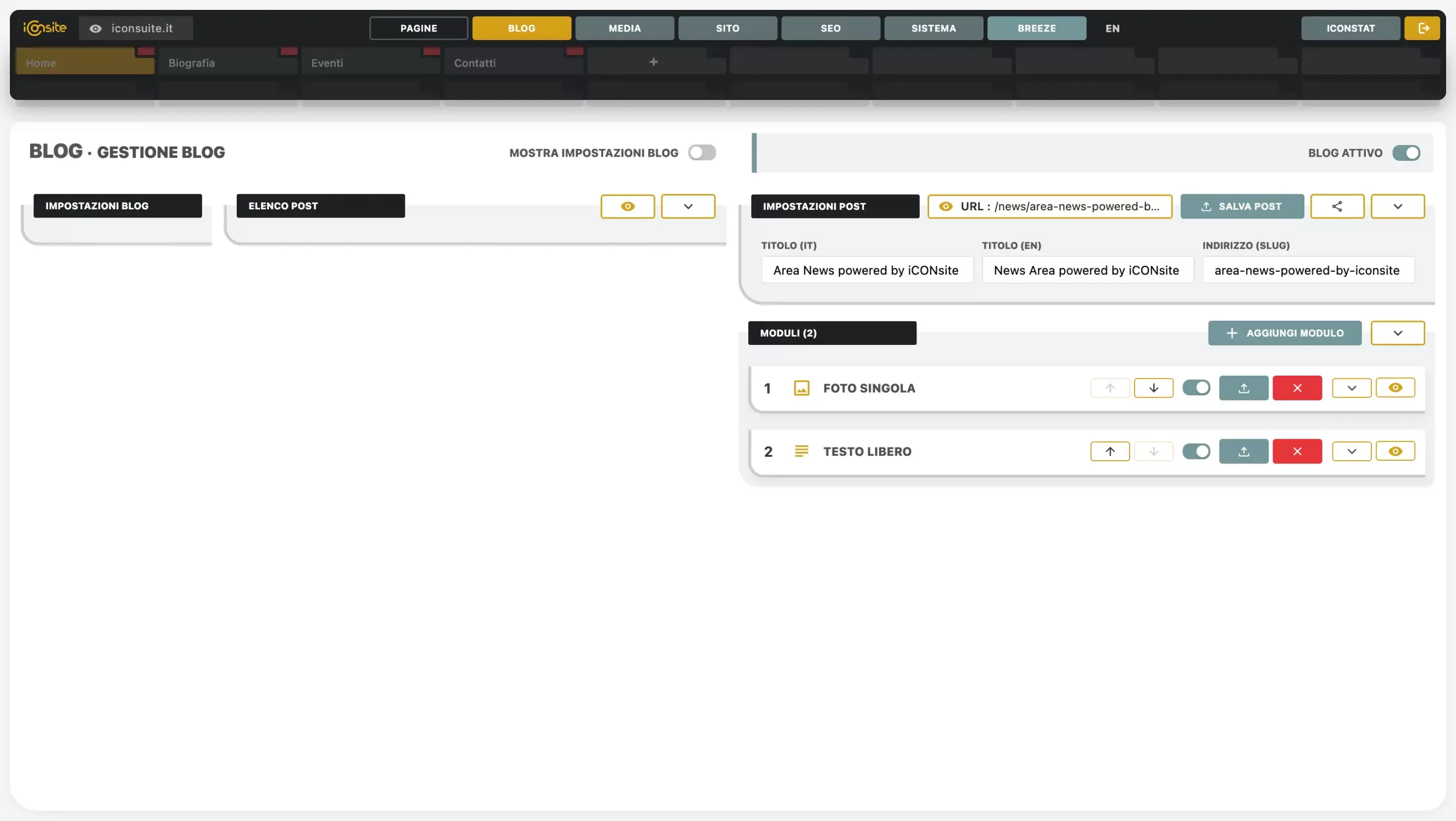Expand Foto Singola module chevron
Image resolution: width=1456 pixels, height=821 pixels.
click(x=1352, y=388)
